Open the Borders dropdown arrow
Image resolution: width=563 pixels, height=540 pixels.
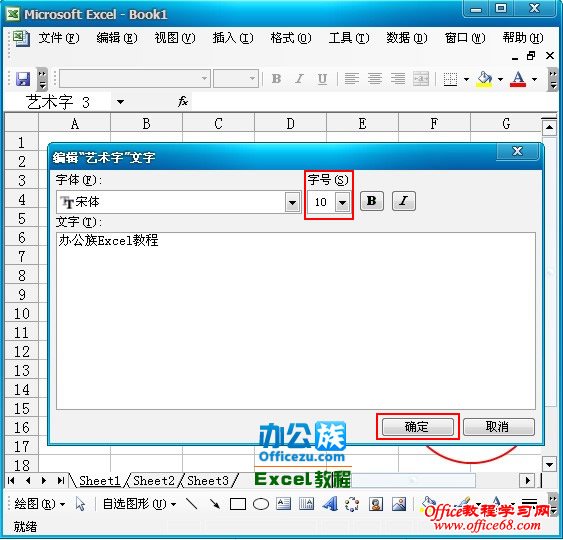tap(466, 79)
